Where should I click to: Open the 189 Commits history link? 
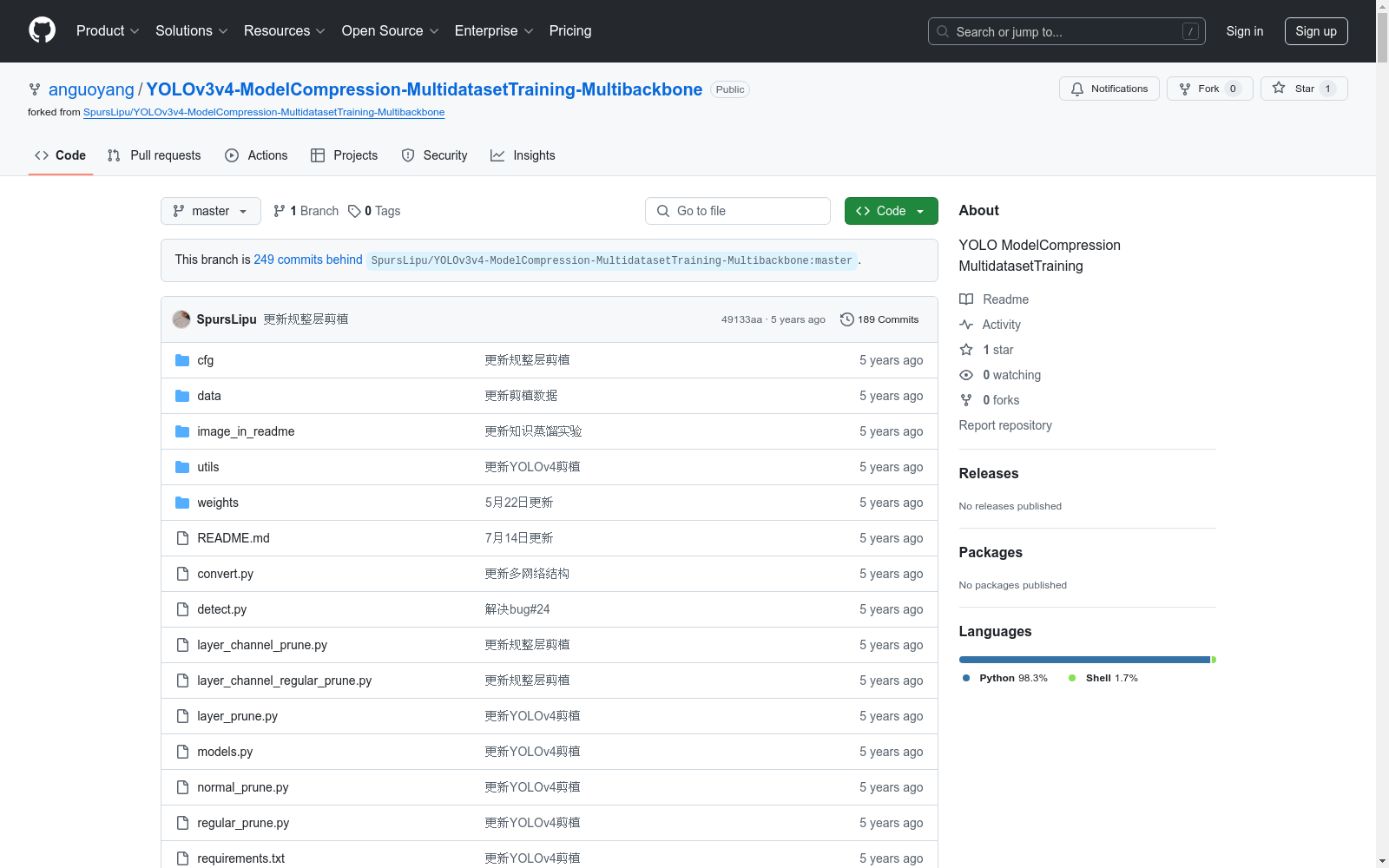click(x=879, y=319)
